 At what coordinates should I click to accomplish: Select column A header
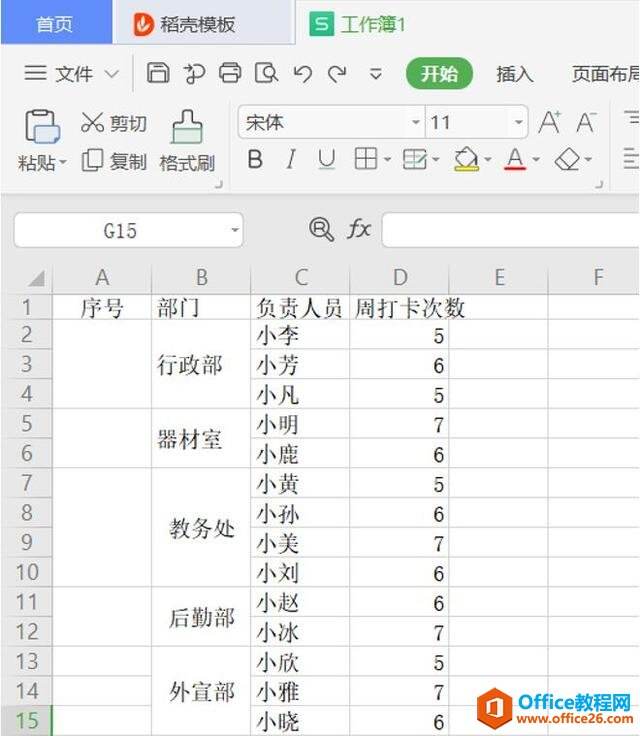point(102,277)
